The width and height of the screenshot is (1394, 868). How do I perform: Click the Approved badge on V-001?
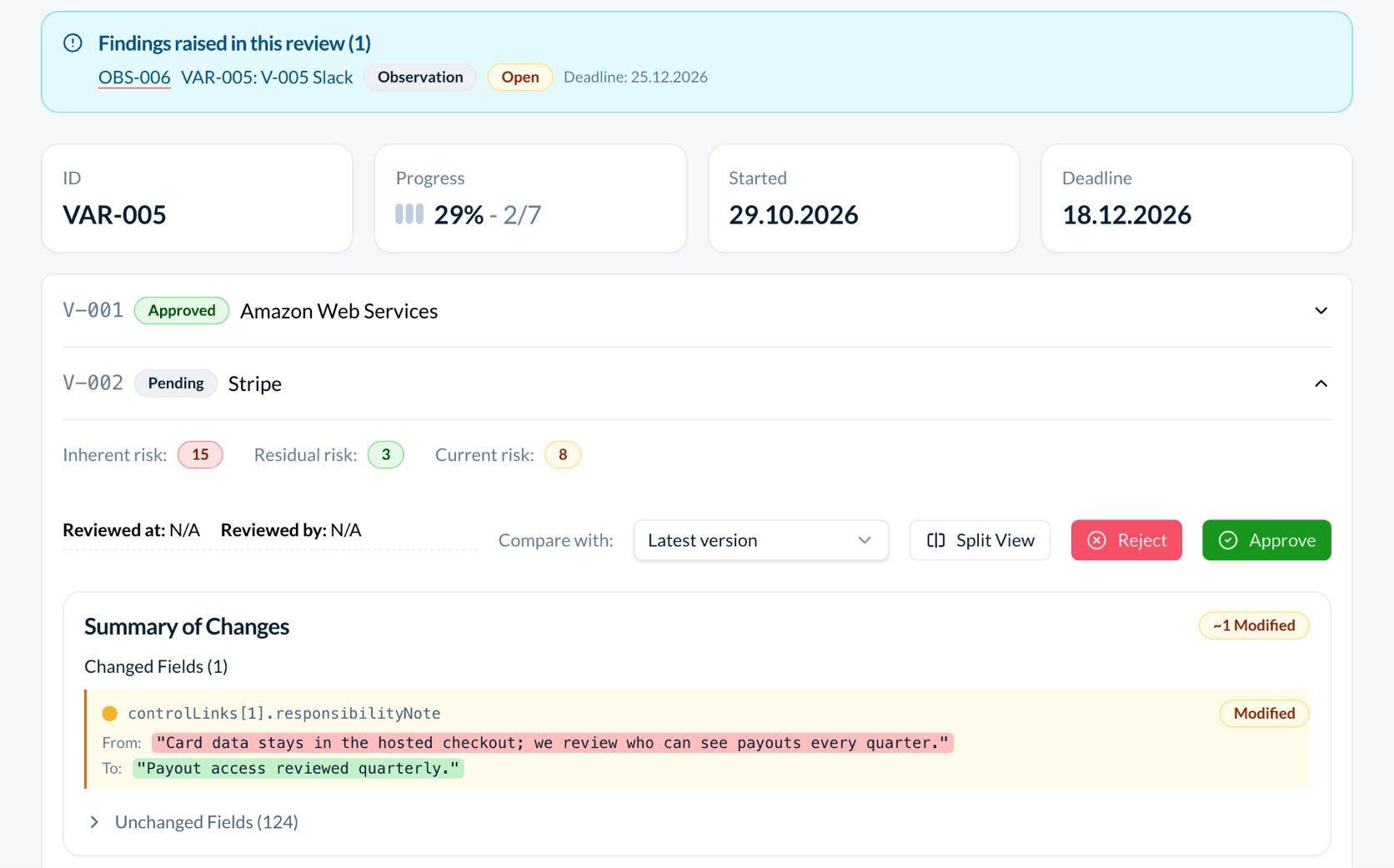pos(182,310)
